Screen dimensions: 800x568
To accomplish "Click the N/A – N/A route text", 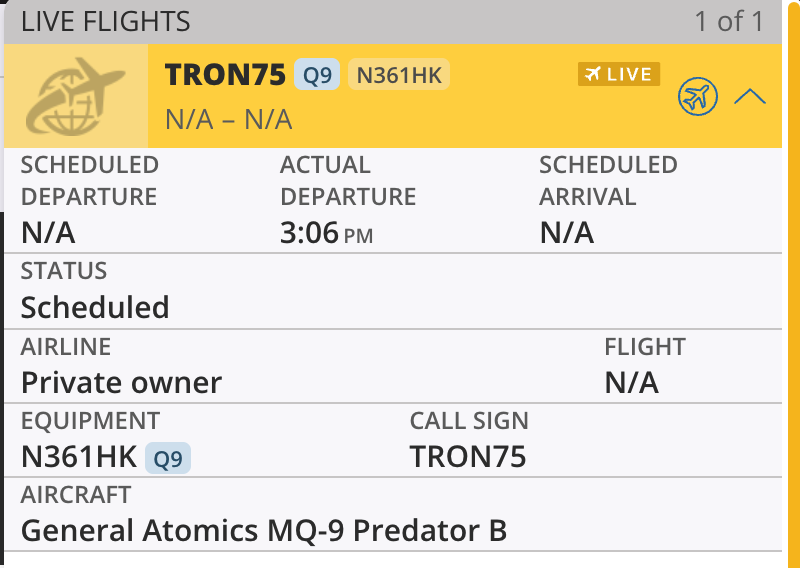I will click(x=228, y=120).
